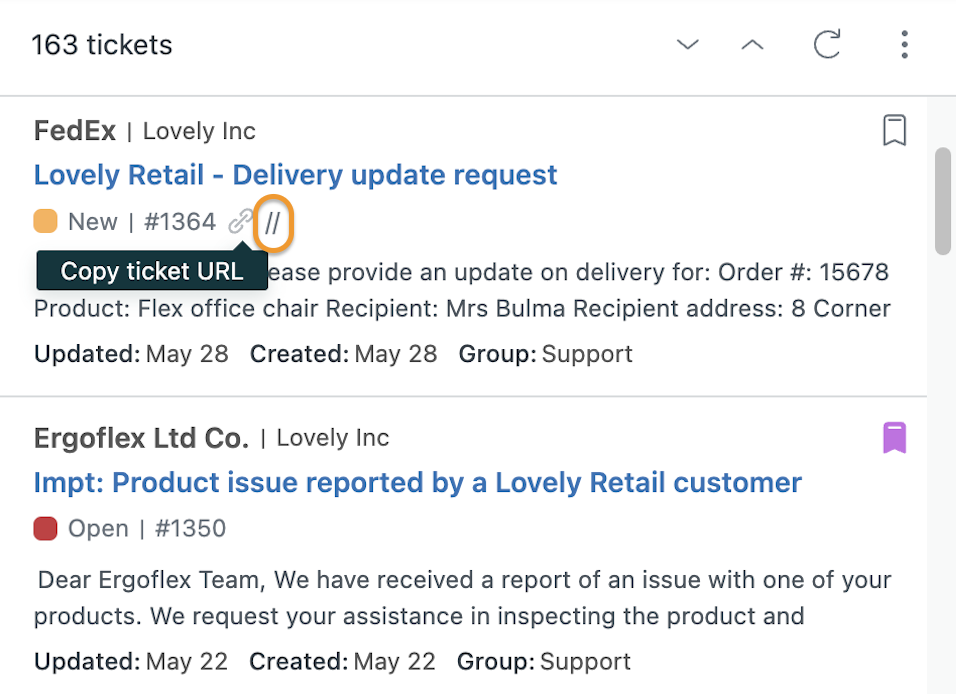
Task: Go to previous ticket with up chevron
Action: [x=752, y=45]
